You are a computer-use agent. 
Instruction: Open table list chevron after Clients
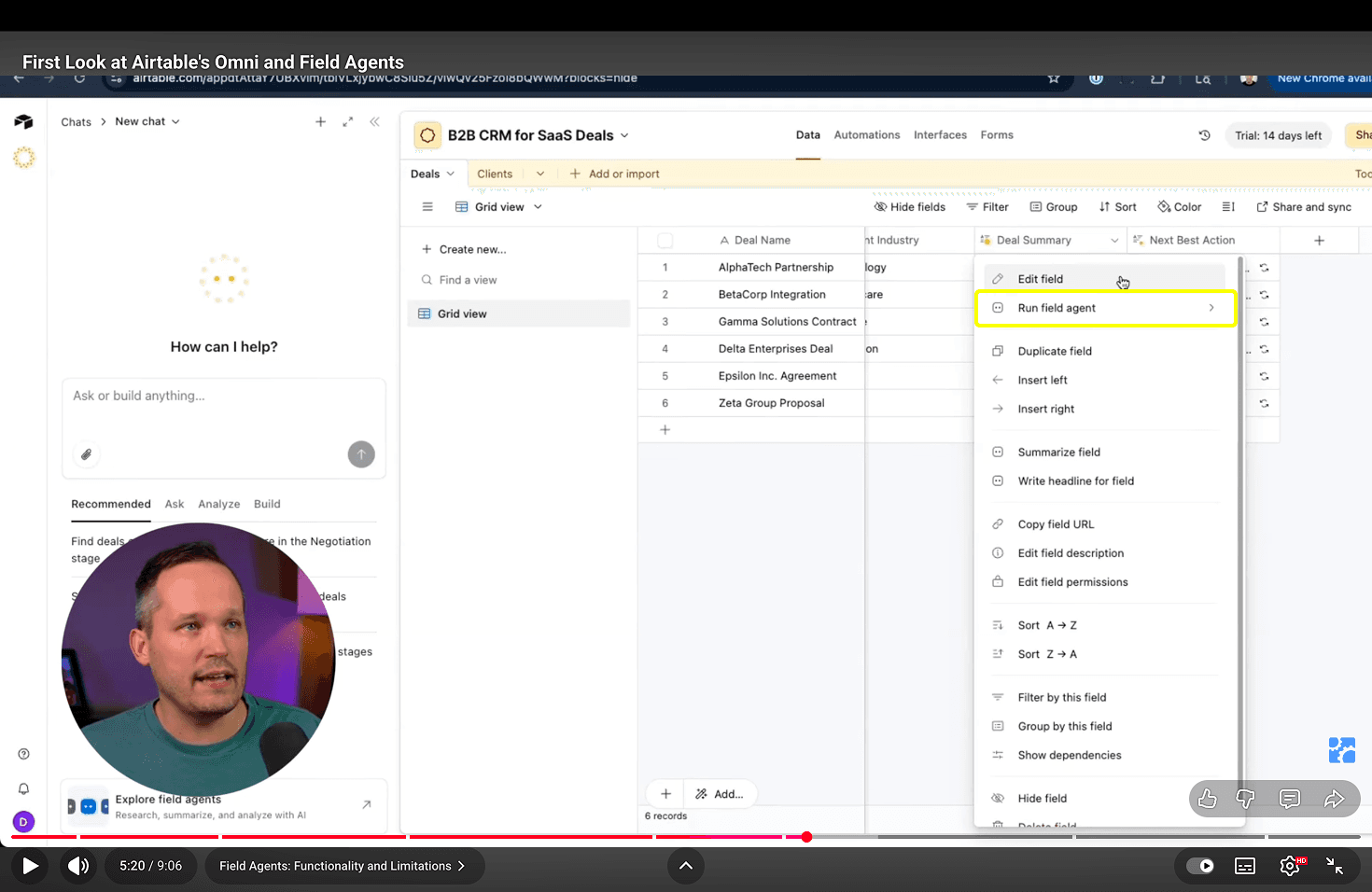coord(539,174)
